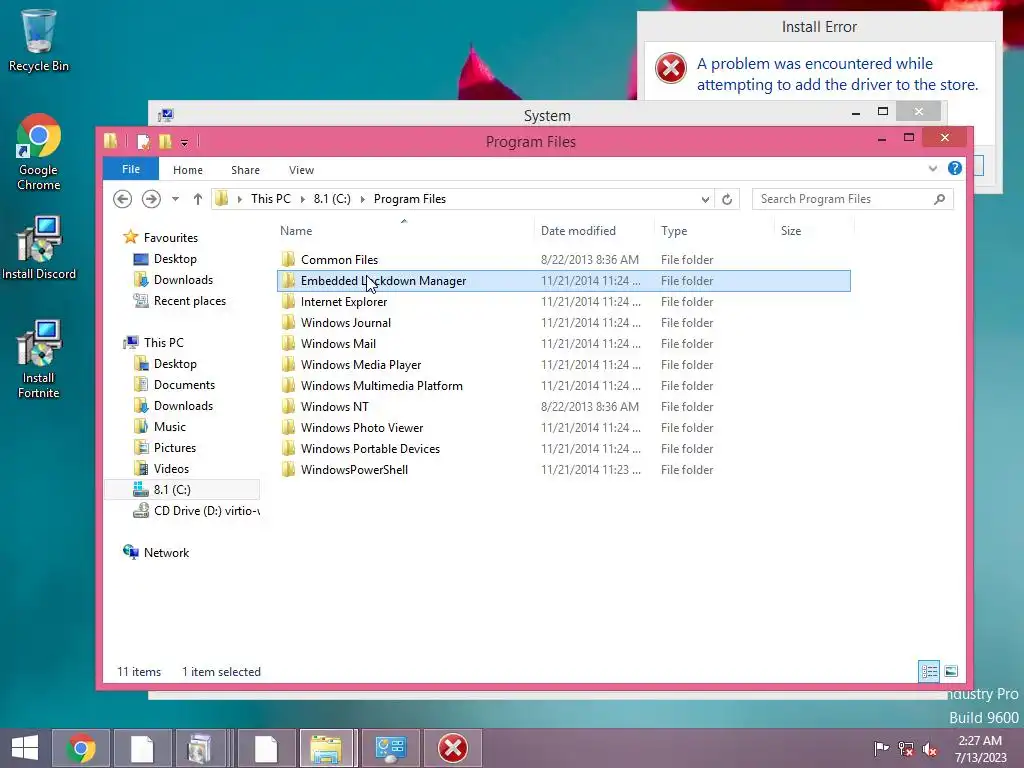Image resolution: width=1024 pixels, height=768 pixels.
Task: Click the muted volume tray icon
Action: [x=930, y=748]
